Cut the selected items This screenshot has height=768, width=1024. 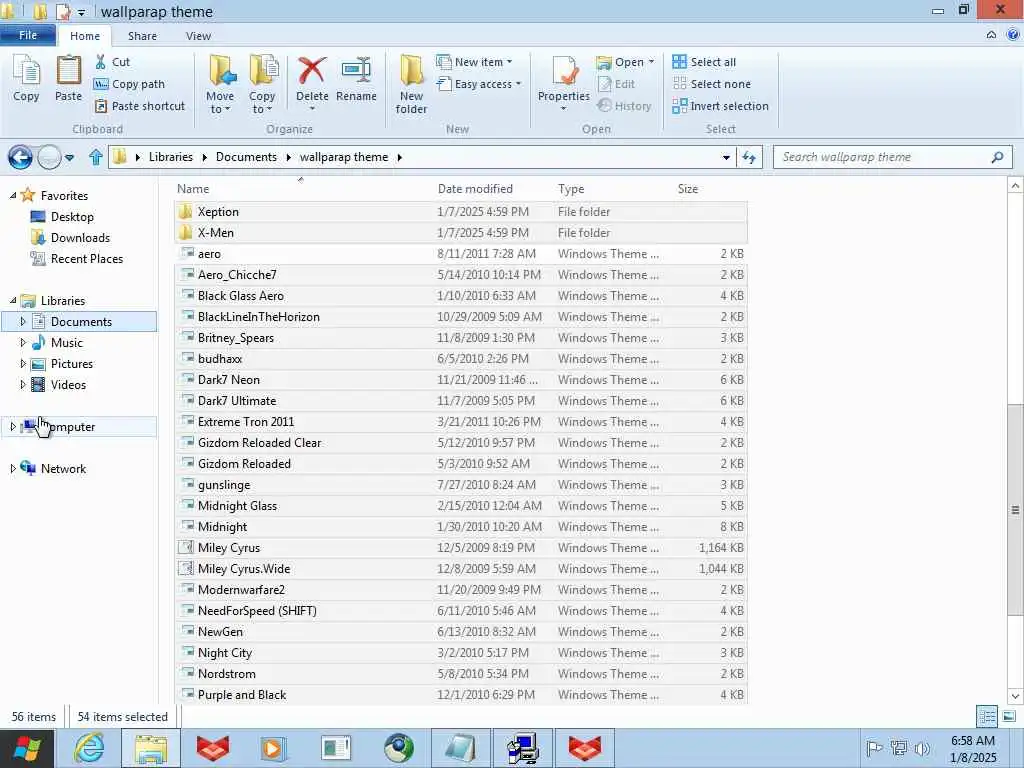click(x=112, y=62)
